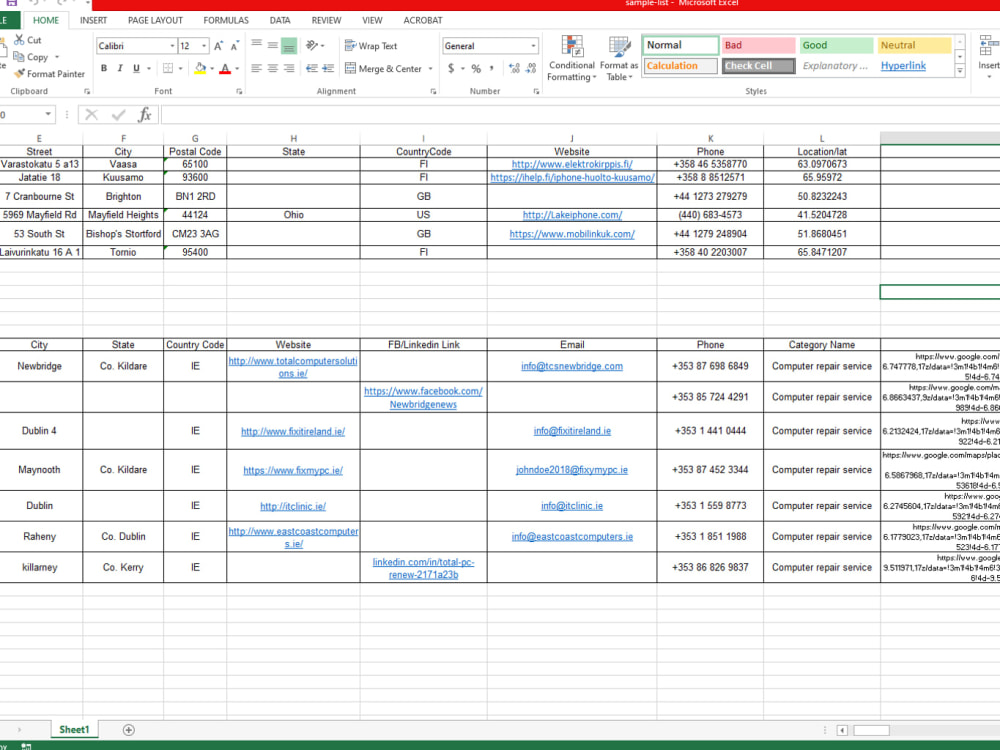The image size is (1000, 750).
Task: Decrease indent in Alignment group
Action: click(x=312, y=68)
